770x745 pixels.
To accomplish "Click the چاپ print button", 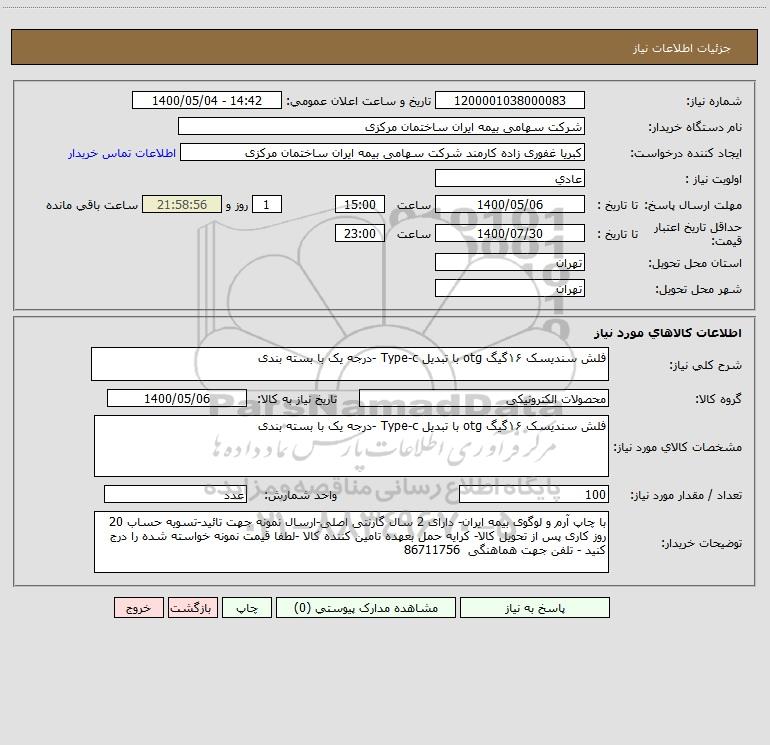I will 247,608.
